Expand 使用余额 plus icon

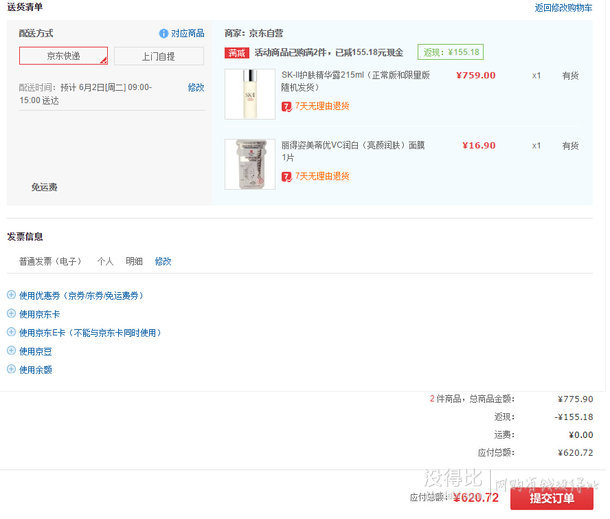tap(11, 369)
